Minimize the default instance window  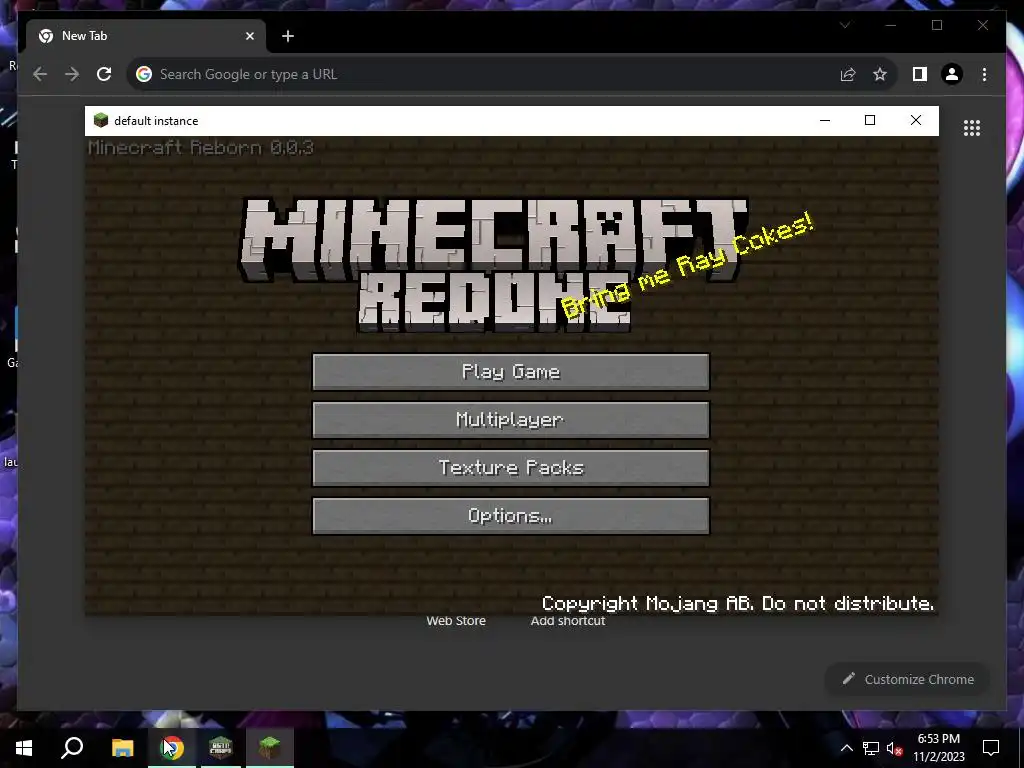[825, 120]
